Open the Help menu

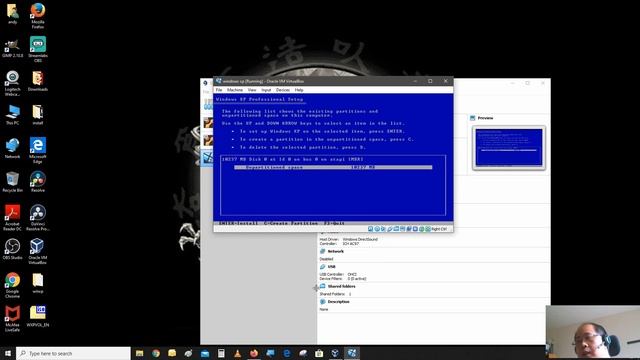(x=299, y=90)
